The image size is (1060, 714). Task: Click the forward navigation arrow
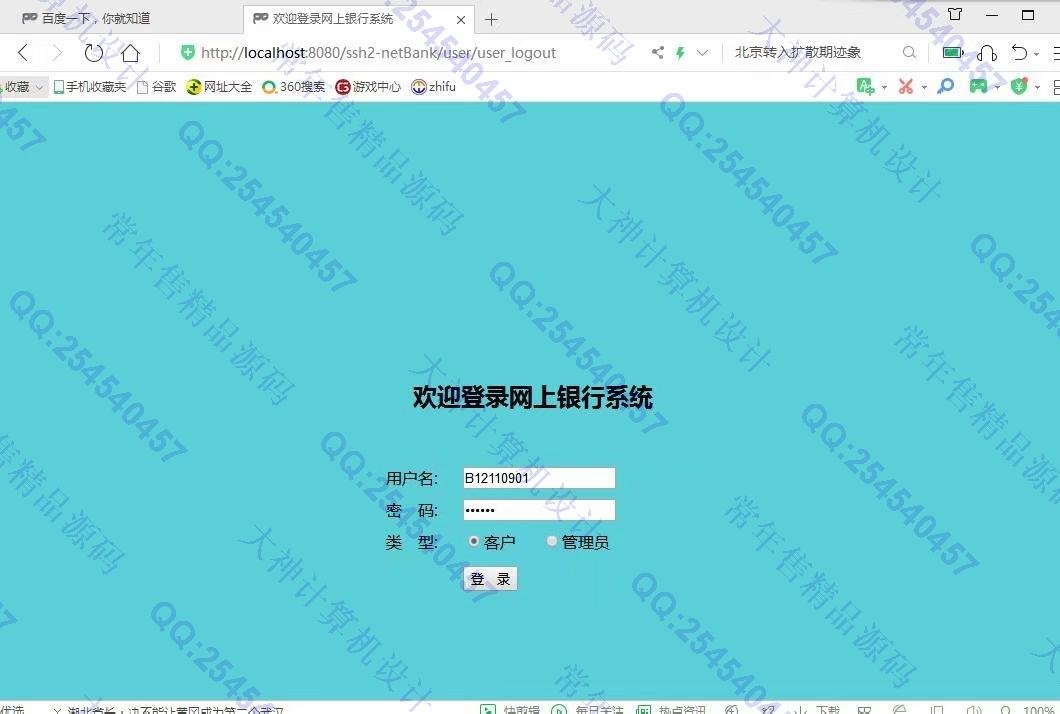tap(57, 53)
